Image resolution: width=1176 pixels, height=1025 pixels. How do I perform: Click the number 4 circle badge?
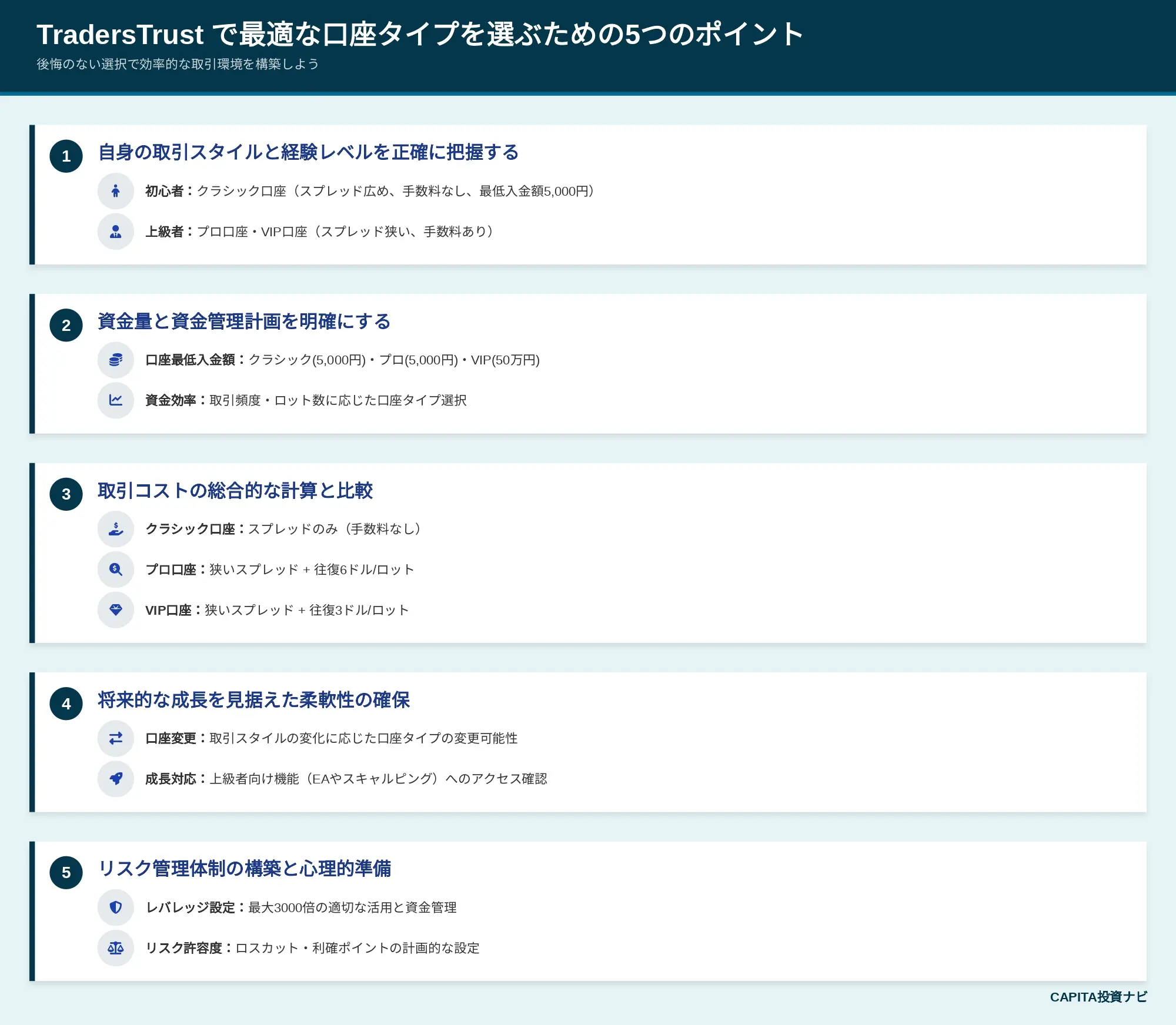coord(66,704)
